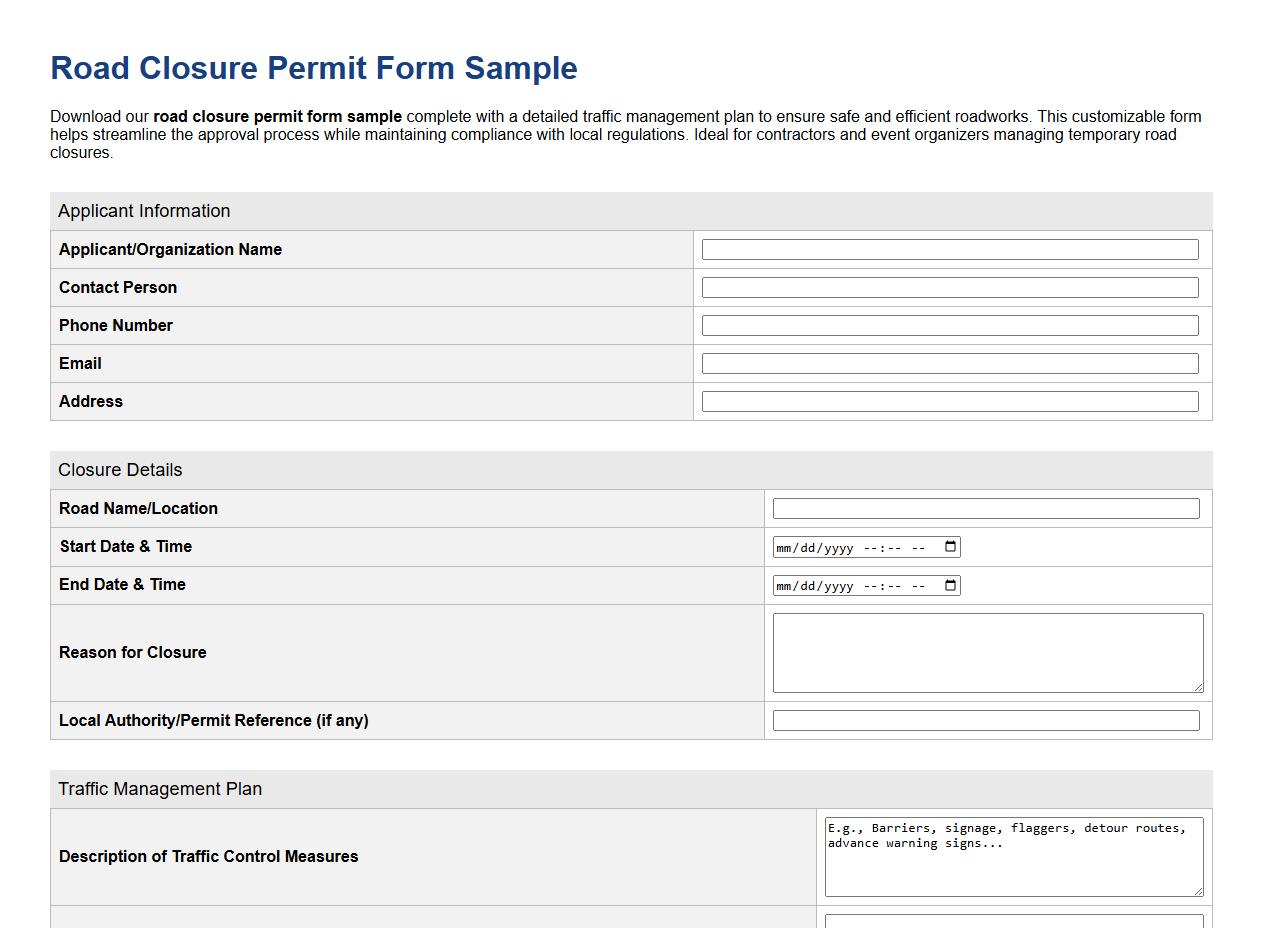Select the Phone Number input field
This screenshot has width=1263, height=928.
click(948, 325)
